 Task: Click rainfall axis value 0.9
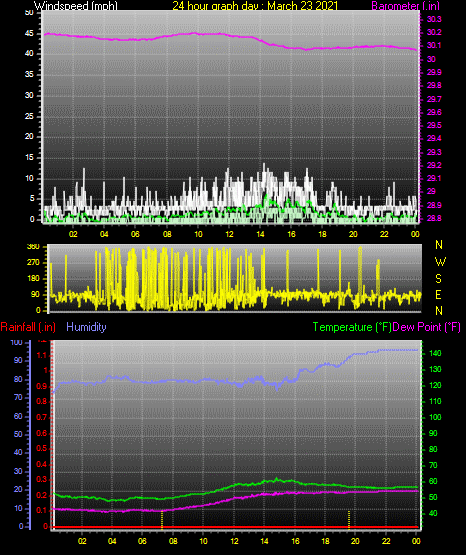[x=42, y=386]
